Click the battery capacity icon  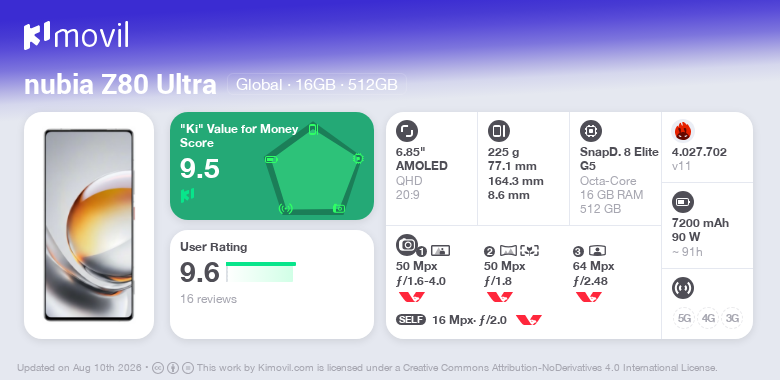(x=683, y=202)
